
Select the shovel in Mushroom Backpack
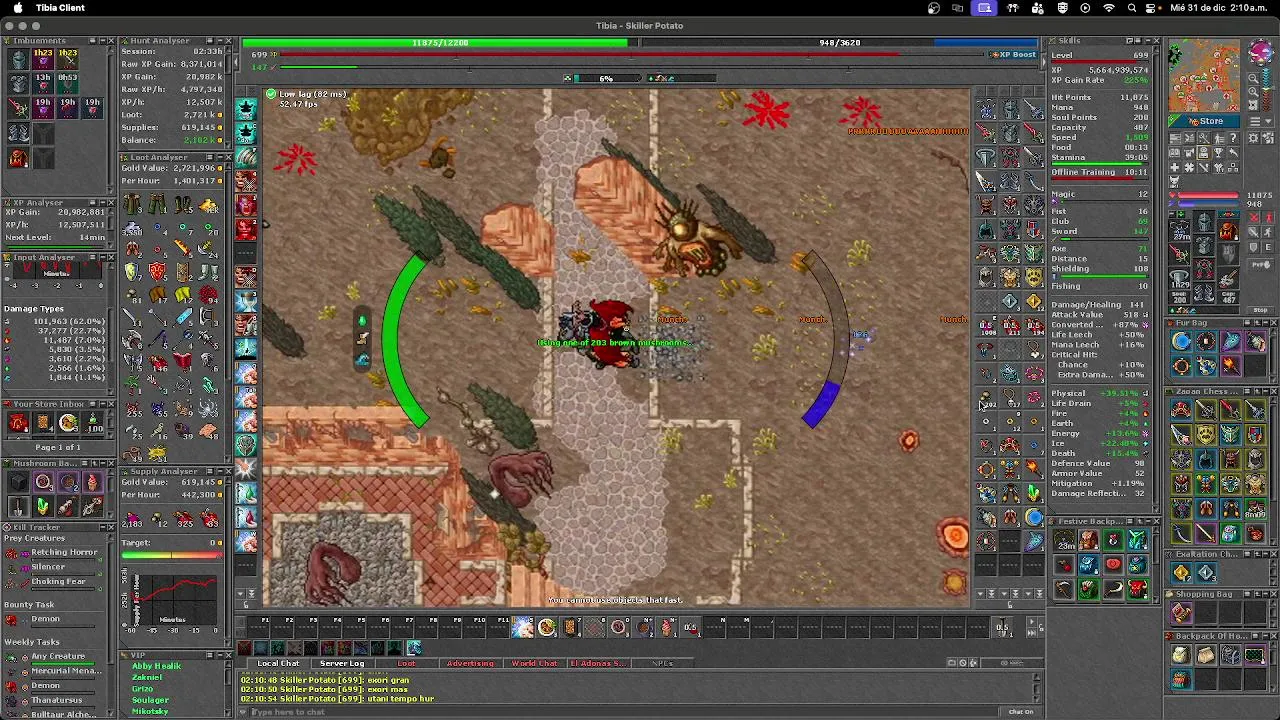coord(18,507)
